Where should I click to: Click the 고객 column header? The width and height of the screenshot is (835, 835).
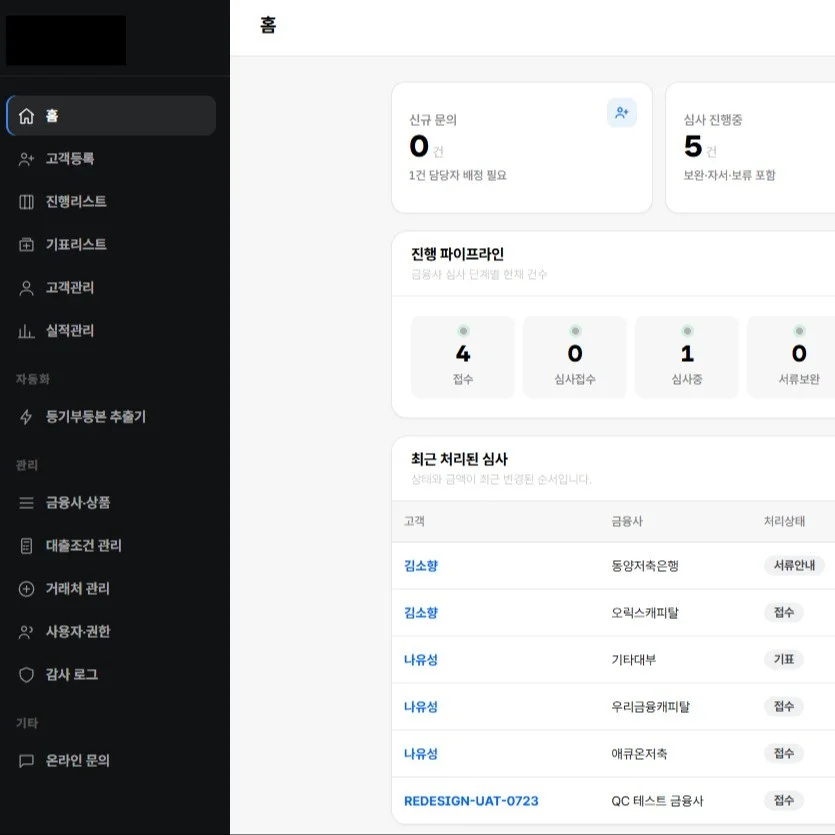tap(414, 521)
